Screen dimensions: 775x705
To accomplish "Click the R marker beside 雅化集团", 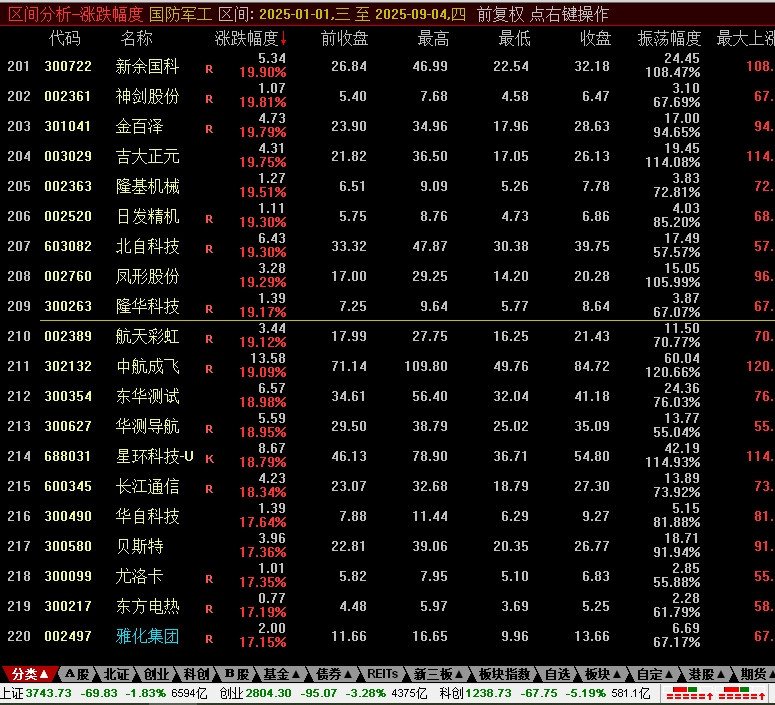I will (209, 639).
